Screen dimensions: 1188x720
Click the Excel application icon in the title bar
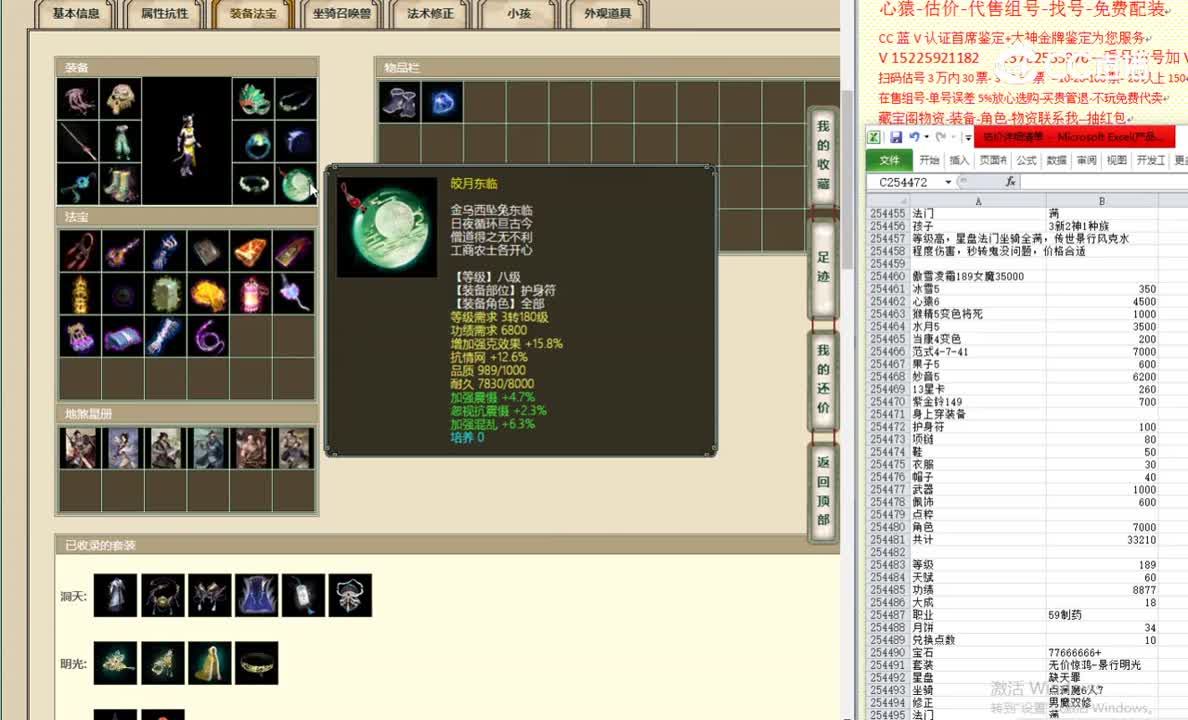tap(874, 137)
